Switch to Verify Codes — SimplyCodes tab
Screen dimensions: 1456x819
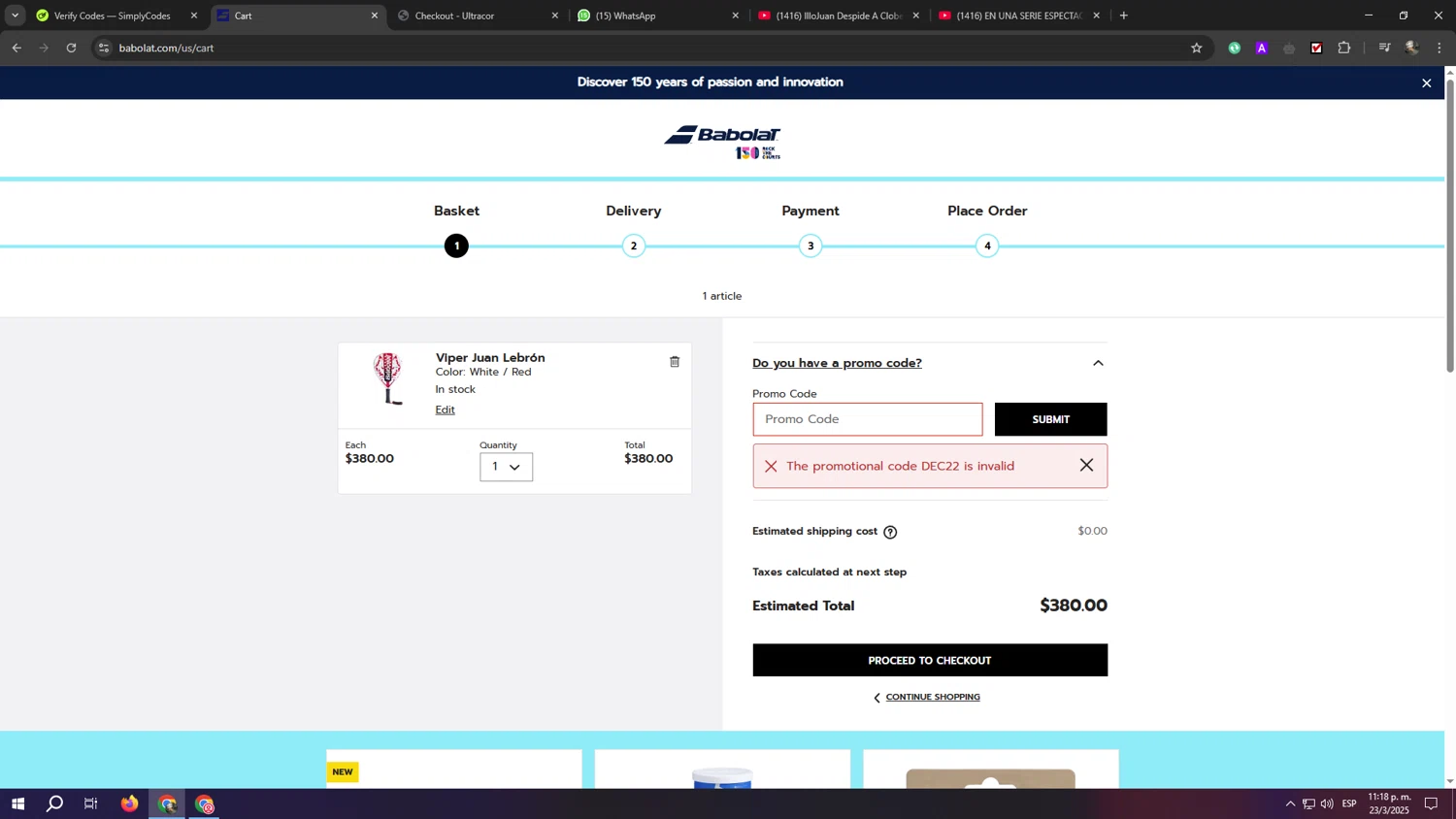112,16
